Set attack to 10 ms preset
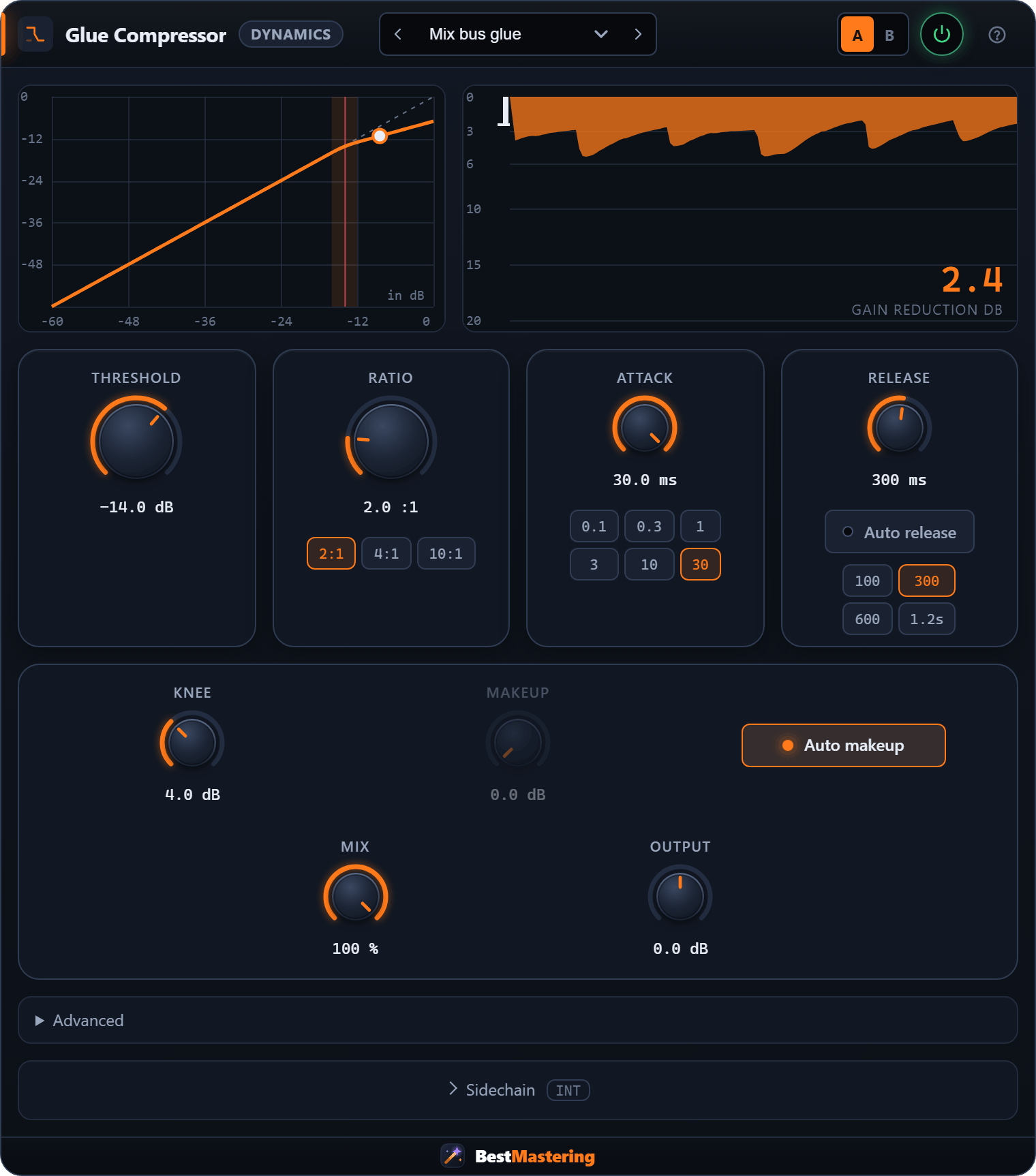This screenshot has height=1176, width=1036. tap(650, 564)
